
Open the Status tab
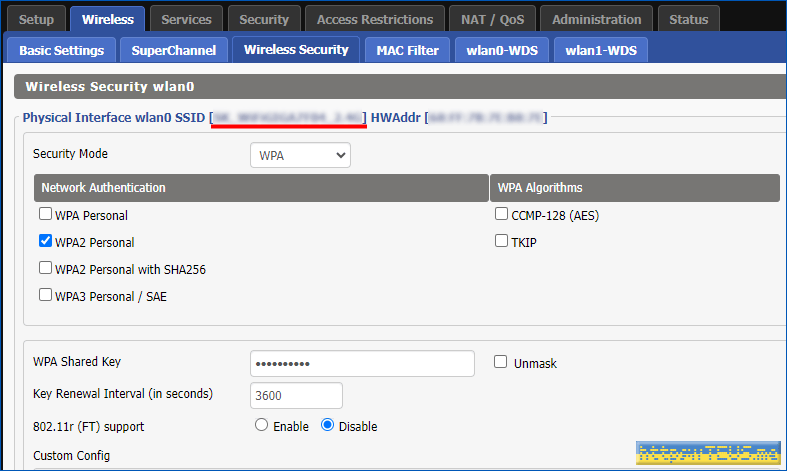coord(688,19)
